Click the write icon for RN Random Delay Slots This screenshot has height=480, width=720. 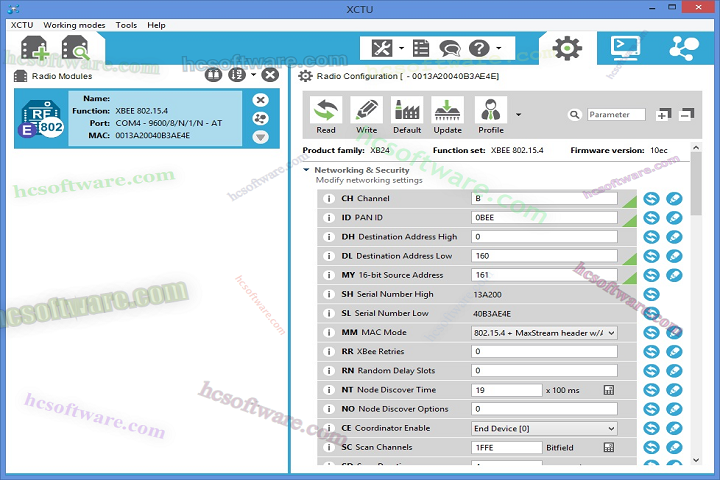tap(674, 371)
